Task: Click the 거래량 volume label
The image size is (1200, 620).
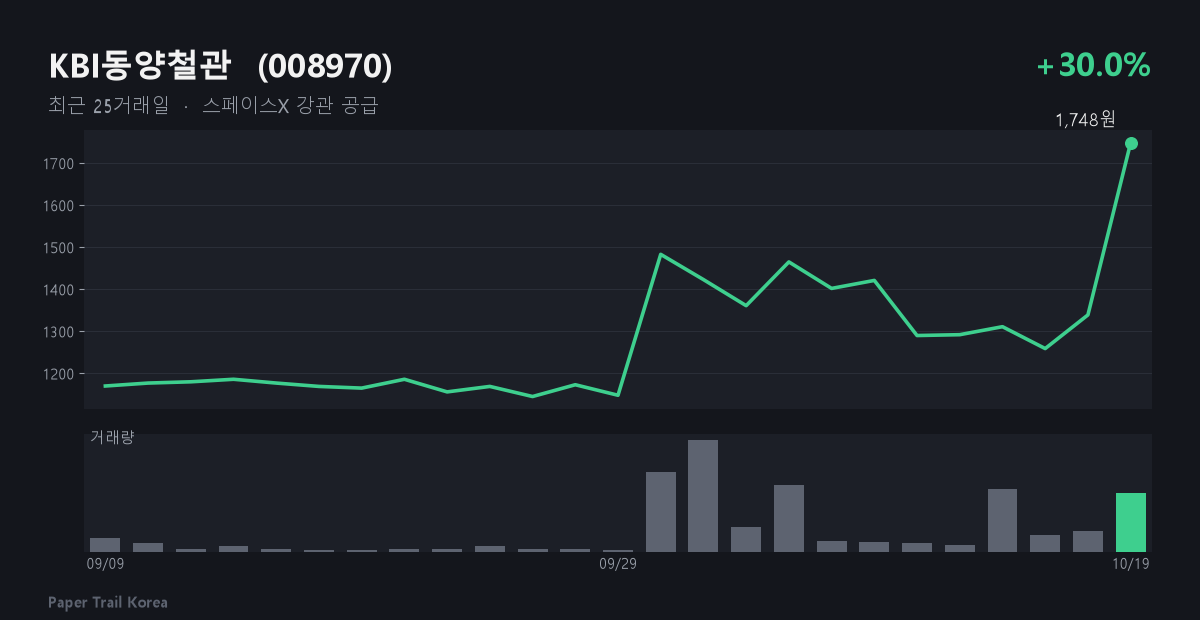Action: point(112,437)
